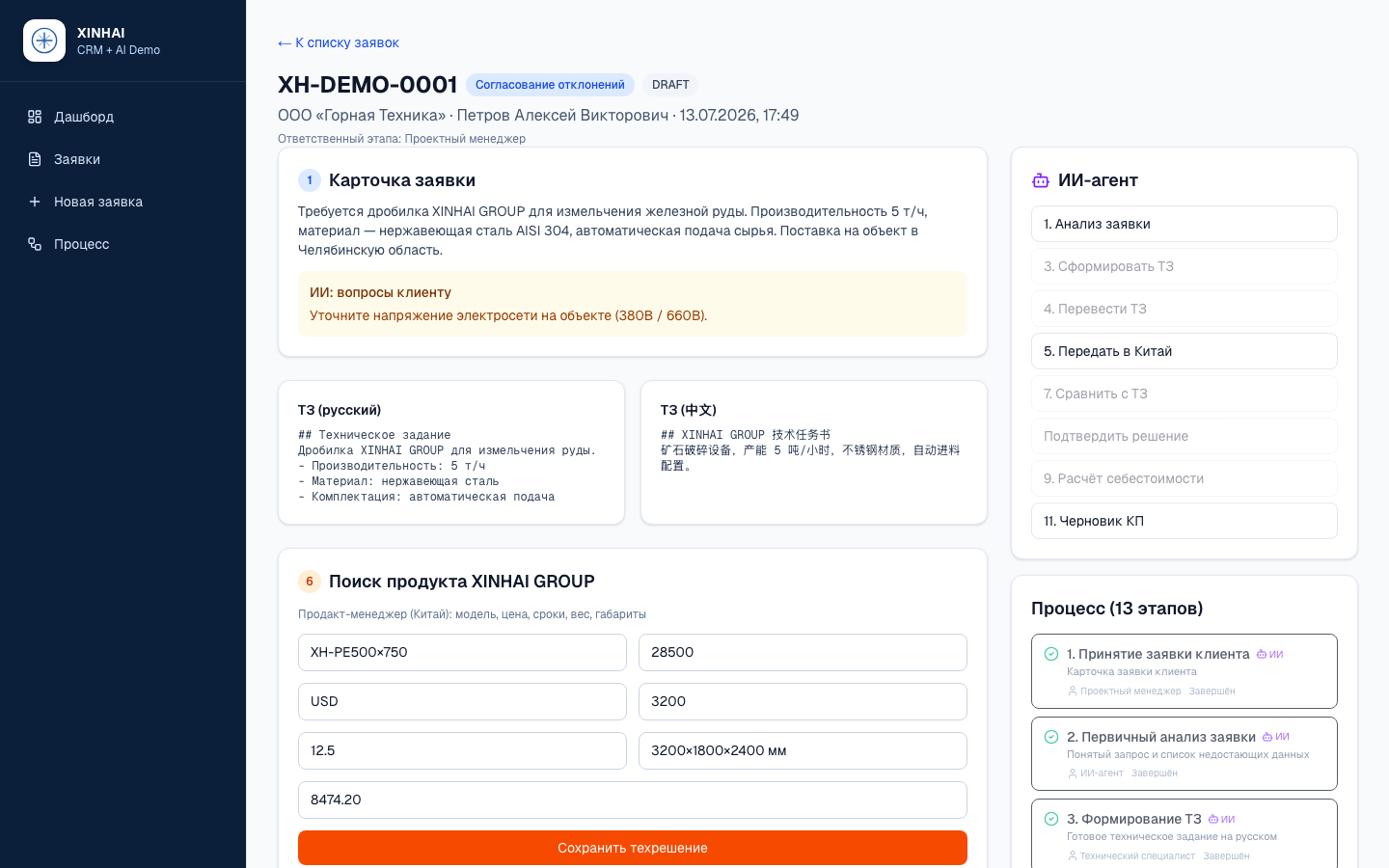Click Ответственный этапа: Проектный менеджер text

(x=401, y=139)
